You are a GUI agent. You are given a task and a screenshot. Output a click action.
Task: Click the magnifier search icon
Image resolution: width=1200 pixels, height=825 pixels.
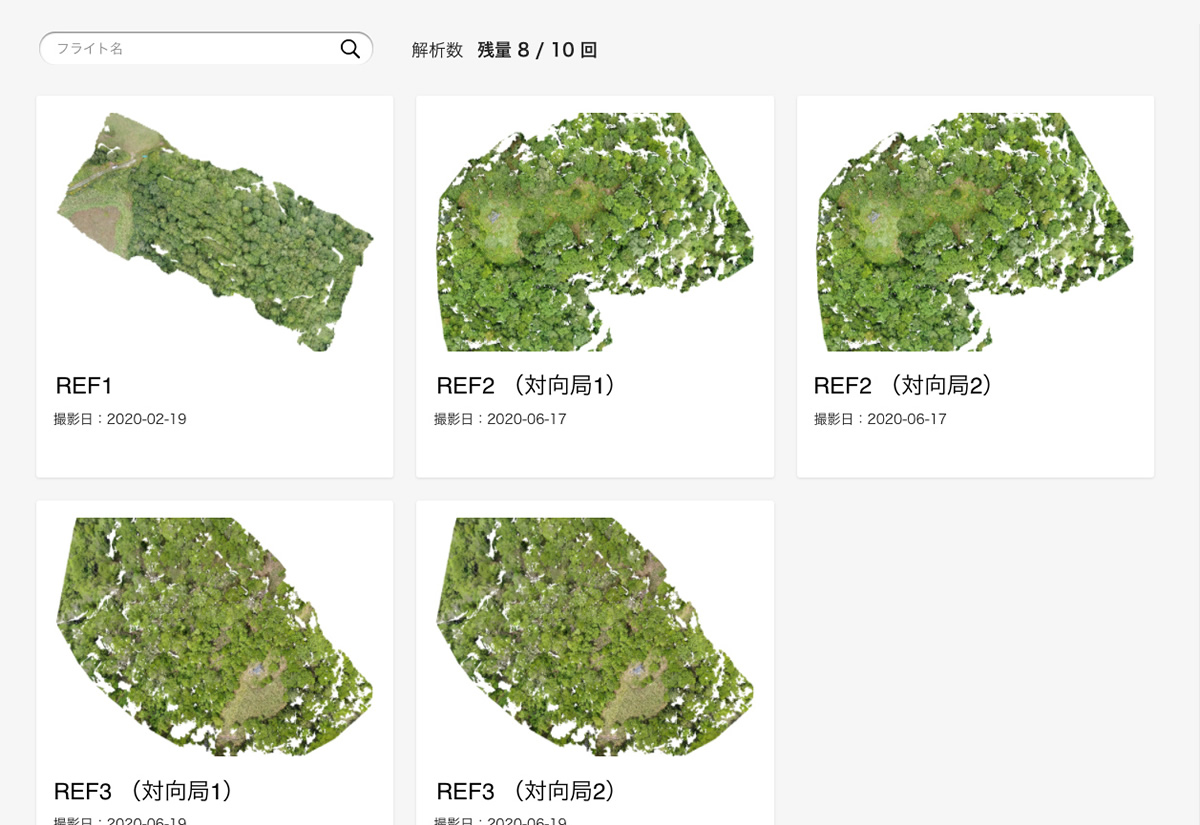point(350,48)
